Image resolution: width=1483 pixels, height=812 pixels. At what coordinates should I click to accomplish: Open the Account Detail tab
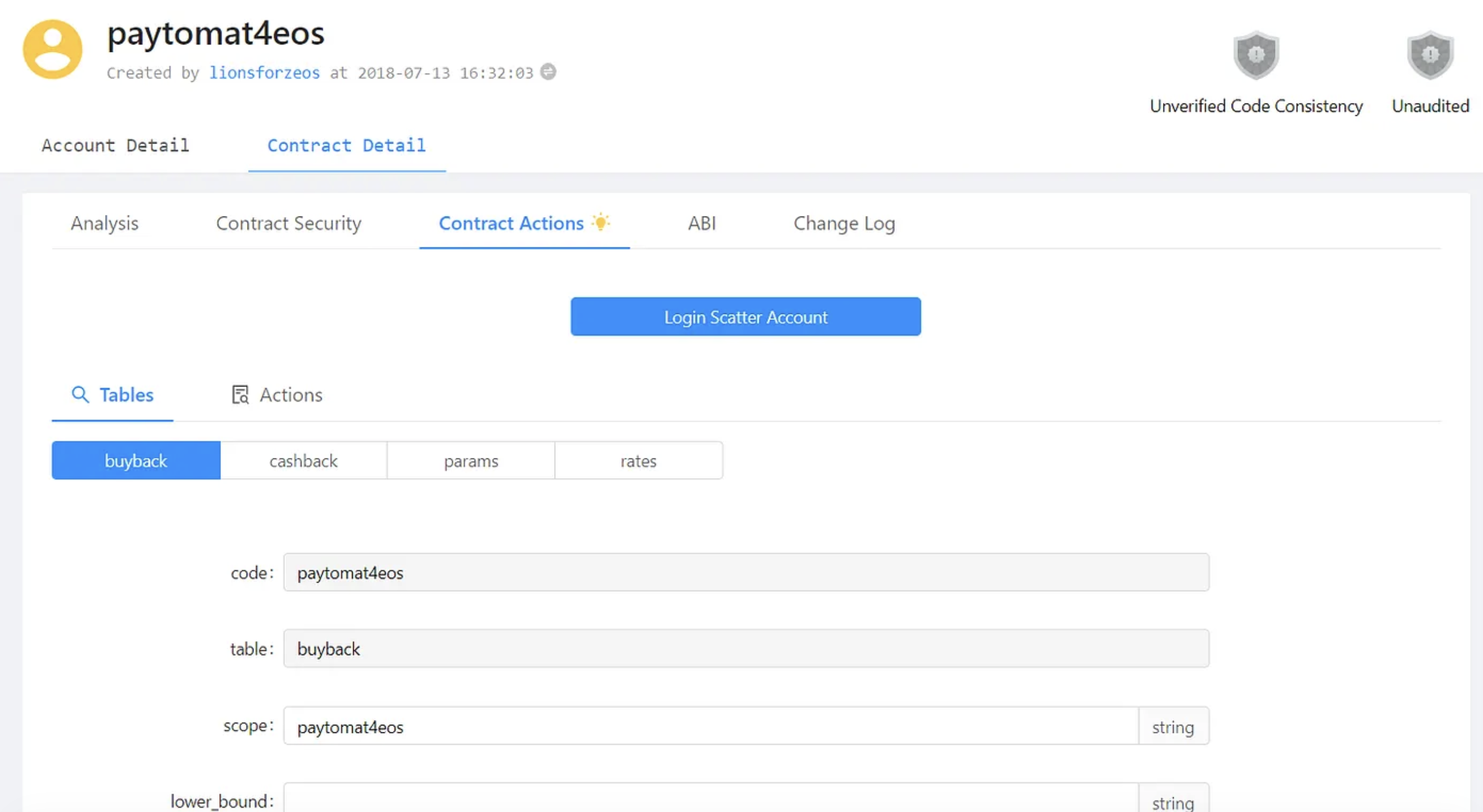(x=115, y=145)
